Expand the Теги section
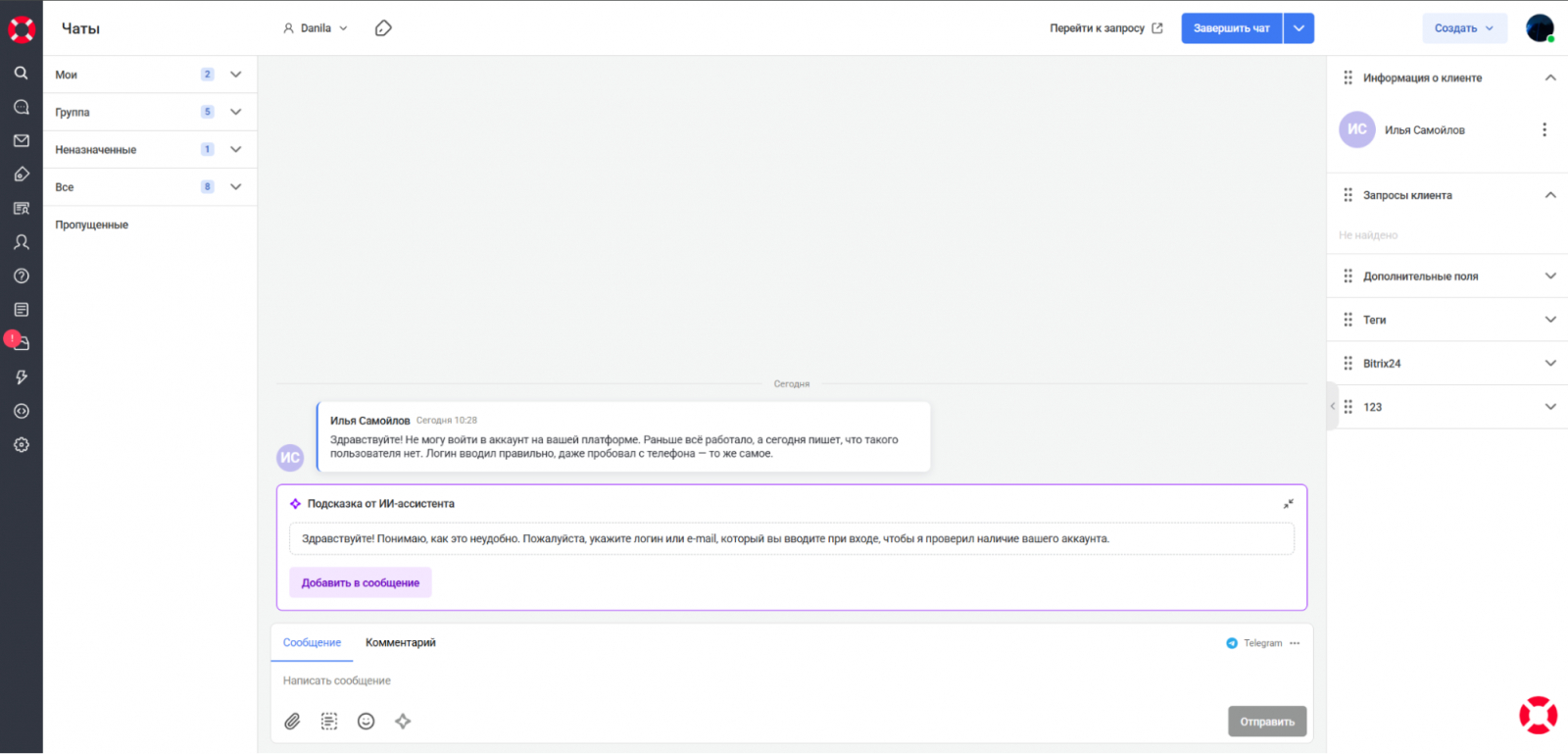The height and width of the screenshot is (754, 1568). 1550,320
